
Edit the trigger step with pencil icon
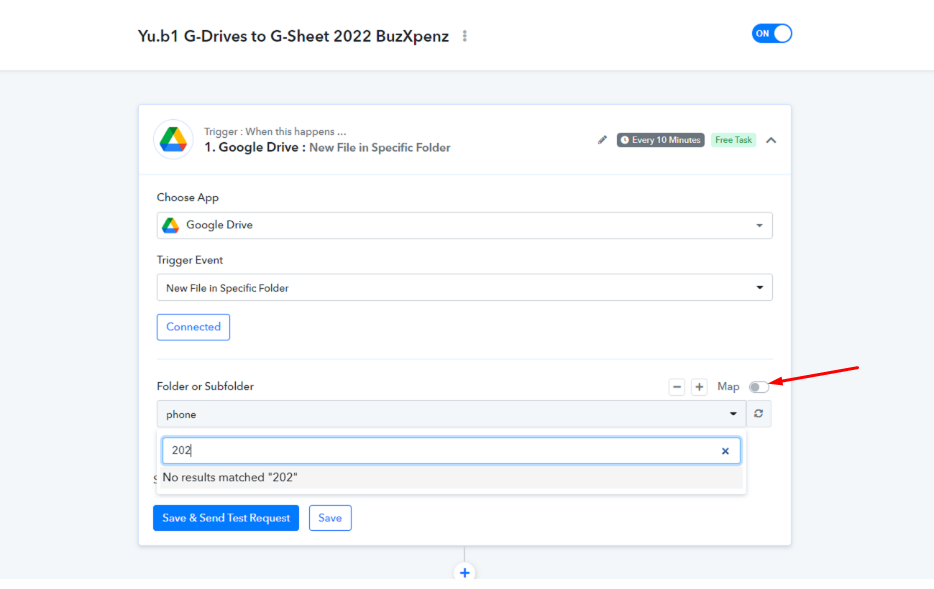(602, 140)
